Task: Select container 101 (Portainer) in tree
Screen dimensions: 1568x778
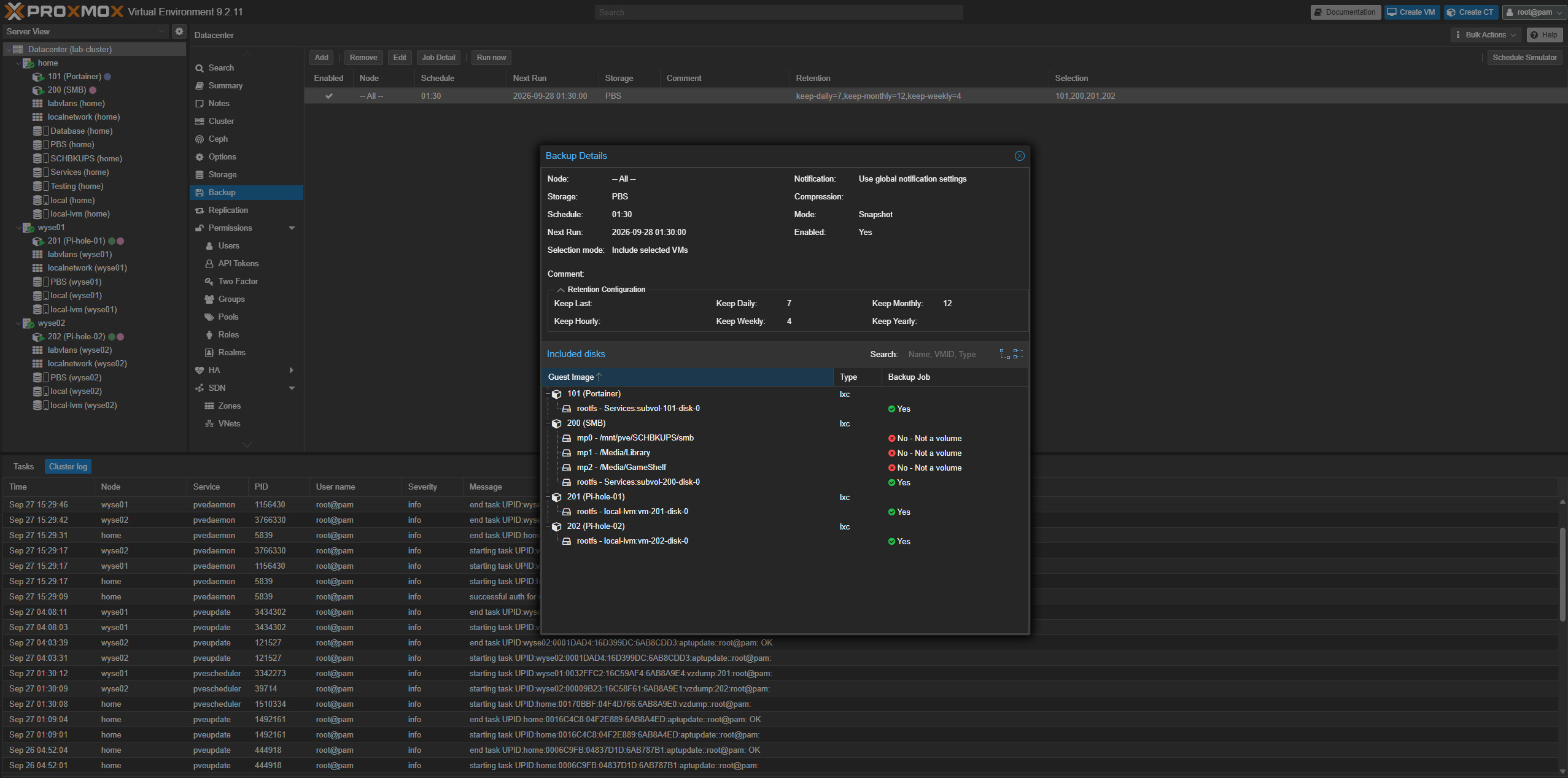Action: pyautogui.click(x=74, y=76)
